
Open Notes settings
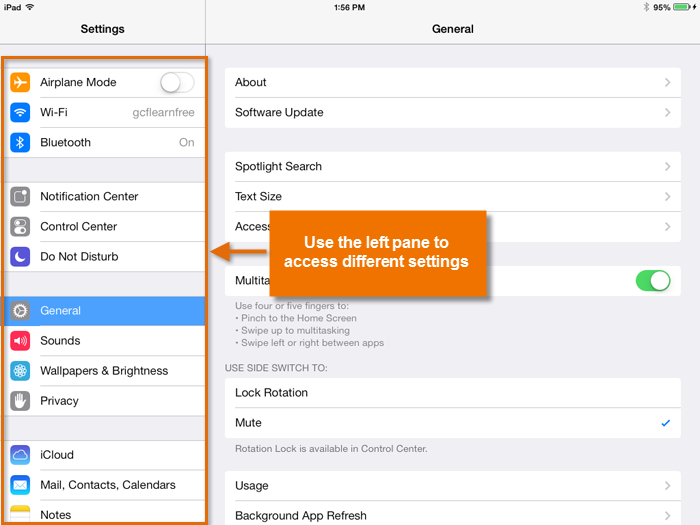(x=105, y=512)
